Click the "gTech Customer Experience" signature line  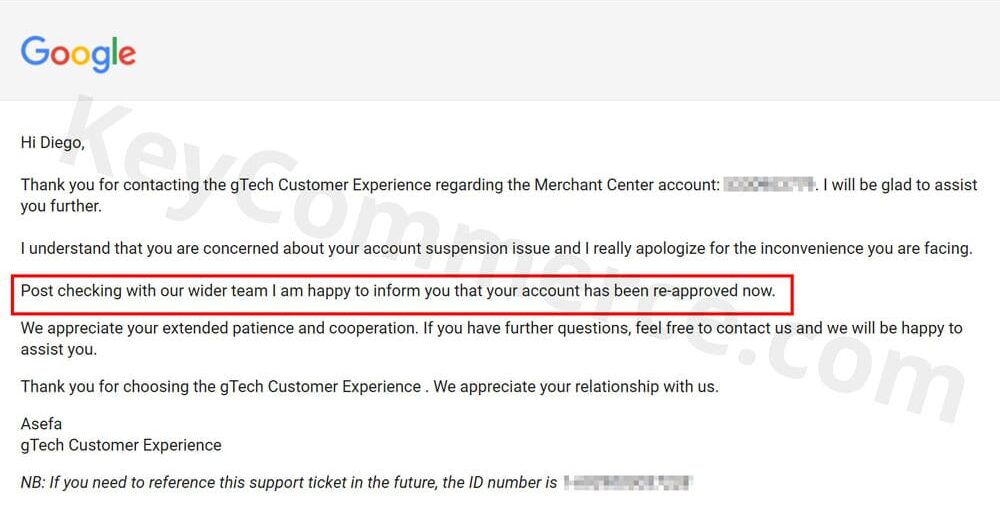click(x=121, y=445)
